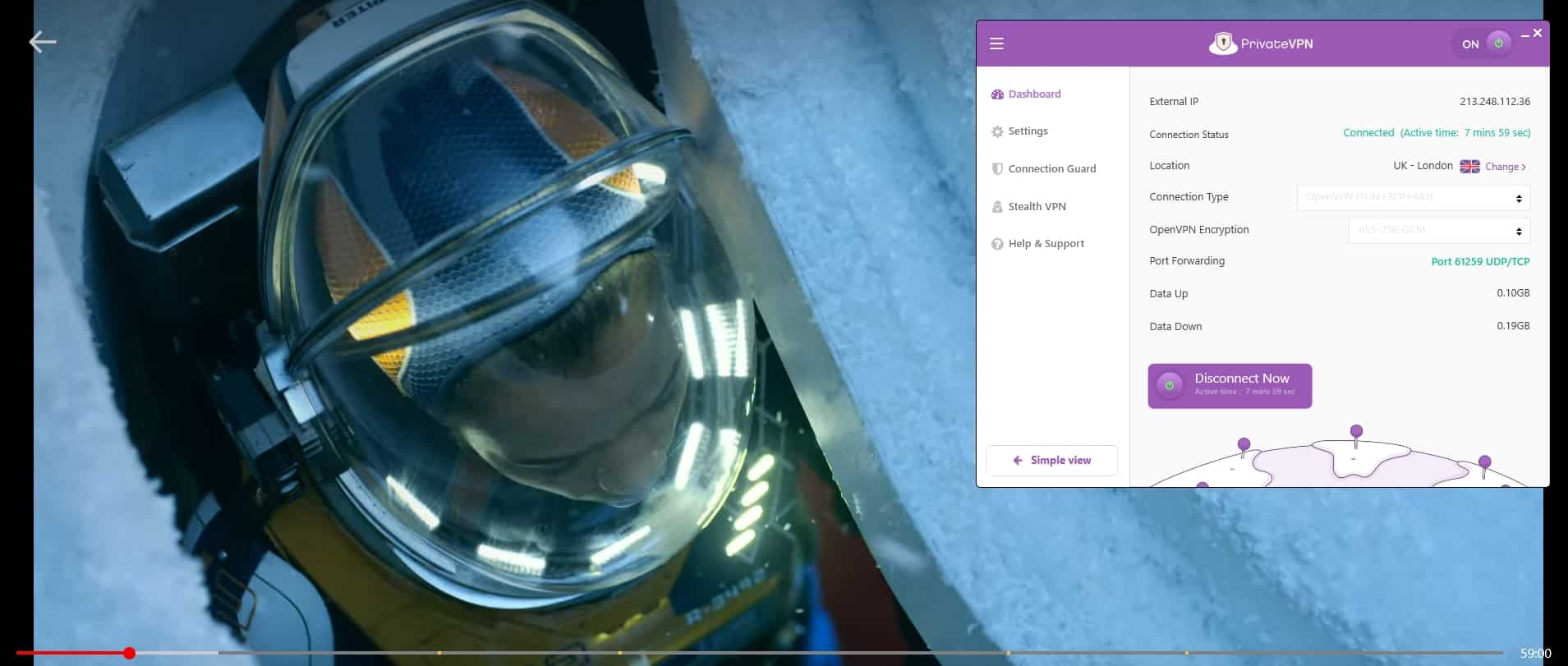Click the Dashboard gauge icon
This screenshot has width=1568, height=666.
coord(997,94)
